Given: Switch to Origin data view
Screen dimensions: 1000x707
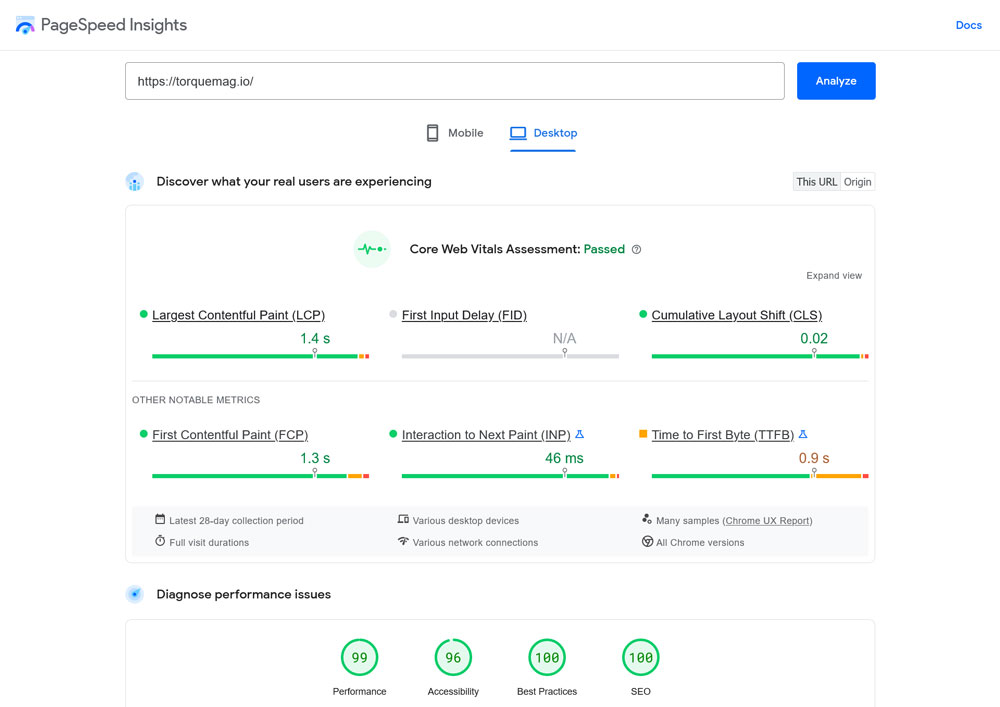Looking at the screenshot, I should click(x=858, y=182).
